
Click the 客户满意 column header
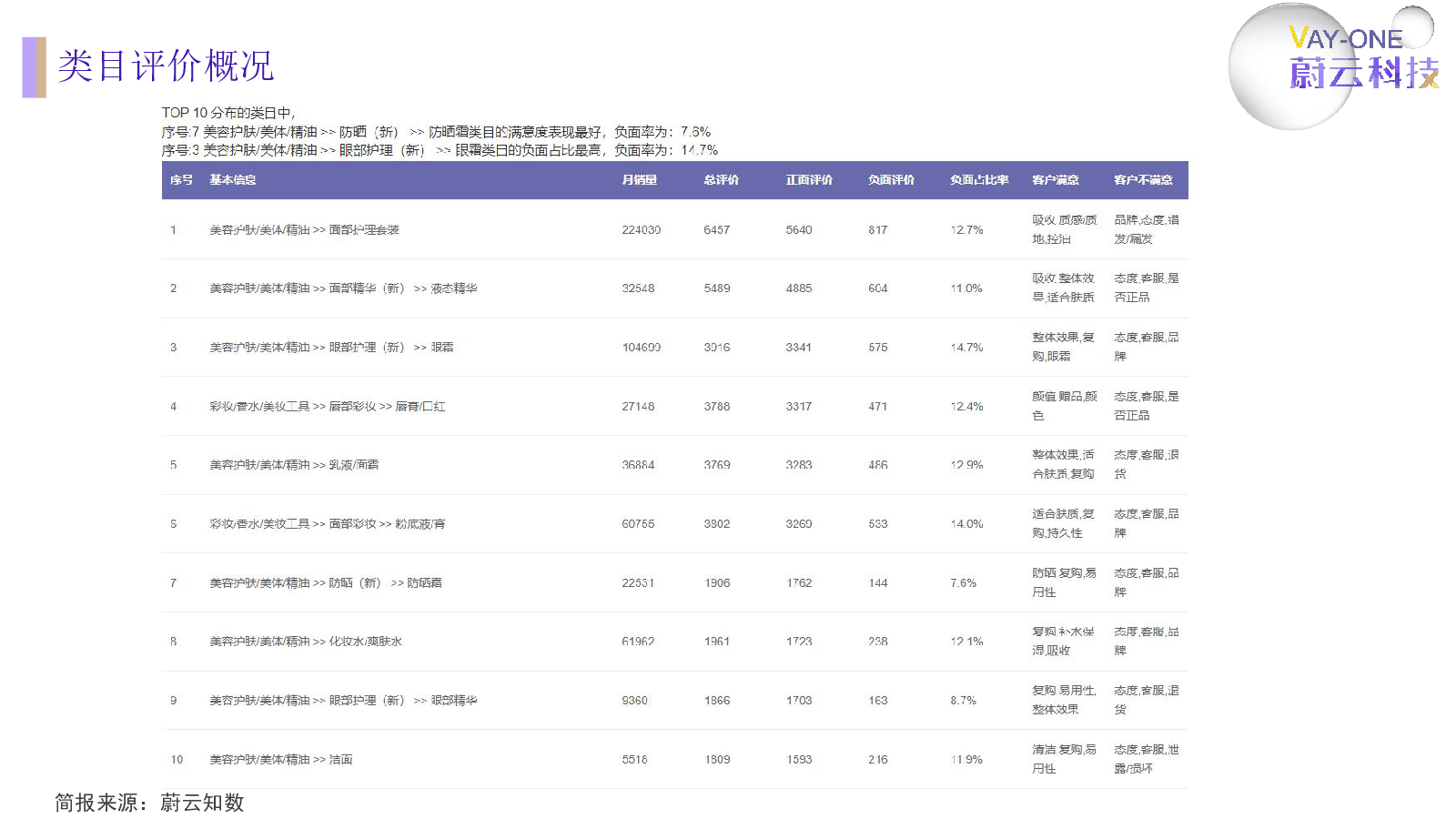click(x=1055, y=180)
